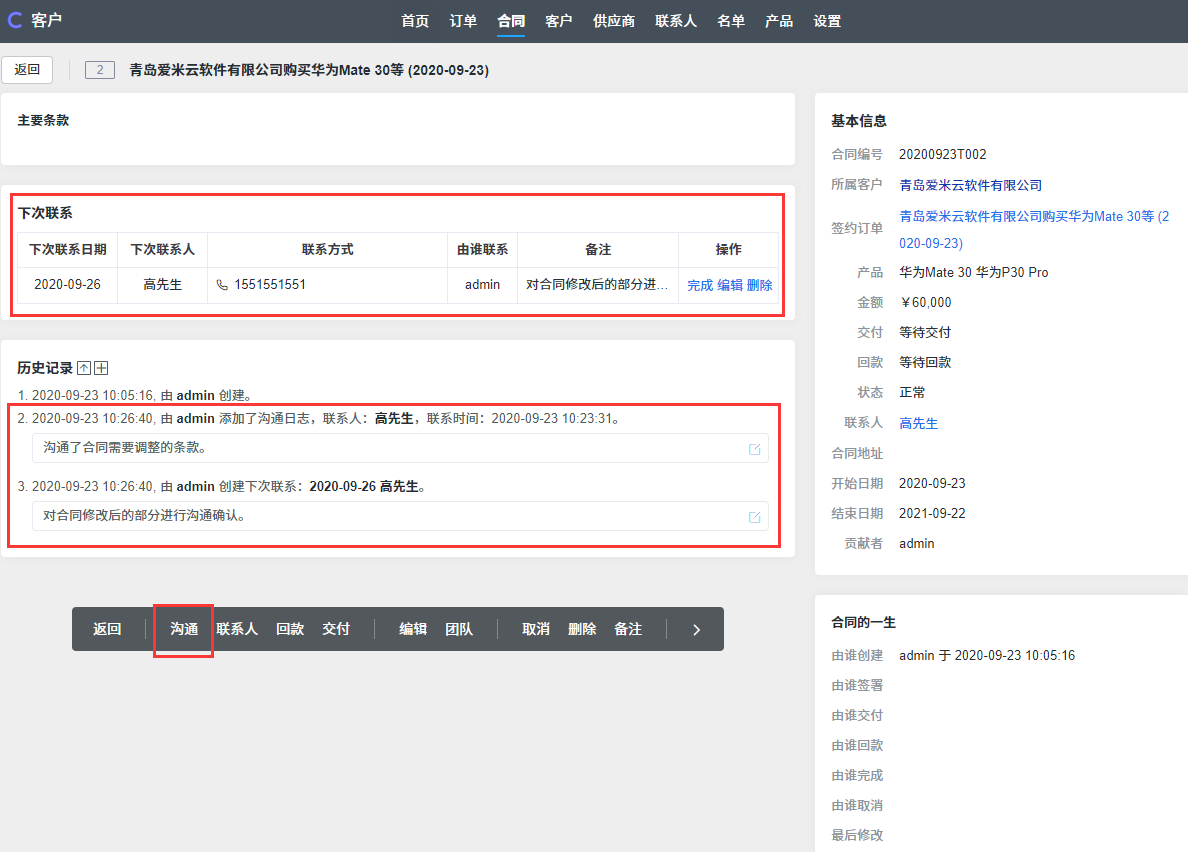The image size is (1188, 852).
Task: Click 沟通 in the bottom action bar
Action: (184, 629)
